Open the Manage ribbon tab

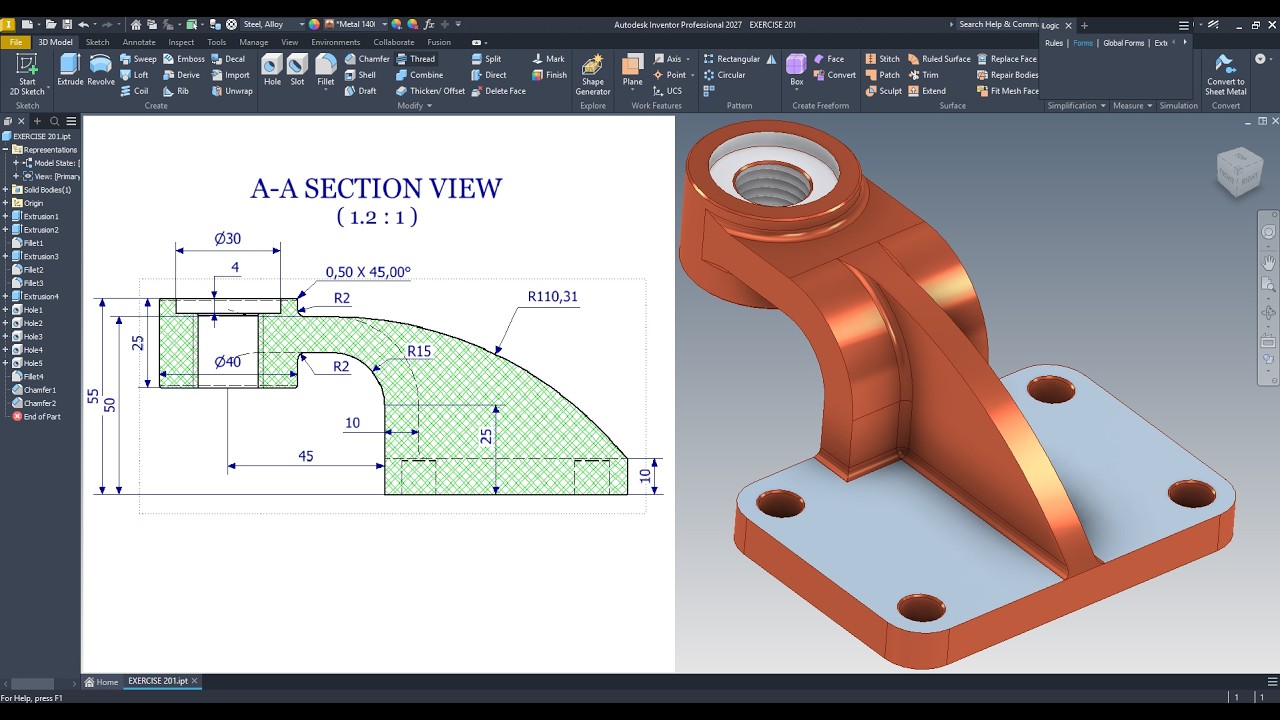click(x=253, y=42)
